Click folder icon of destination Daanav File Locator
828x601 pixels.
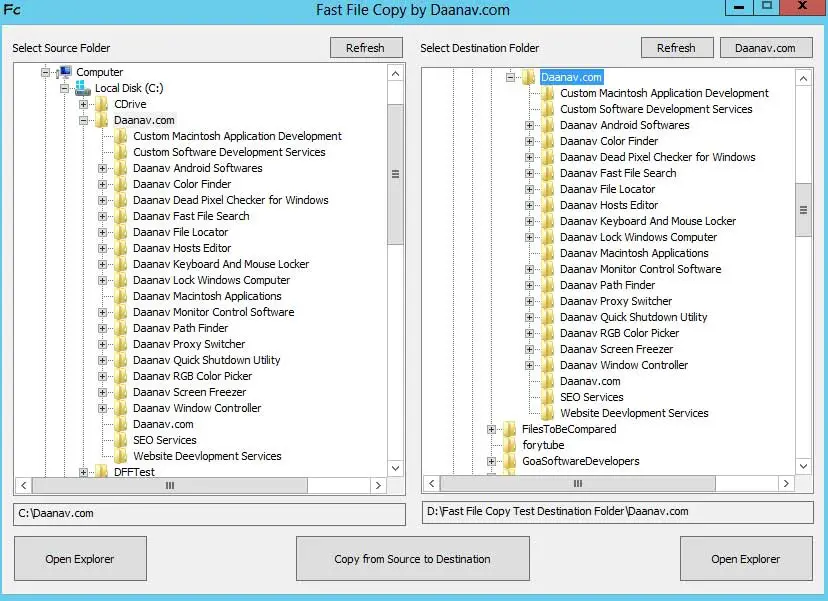tap(548, 189)
